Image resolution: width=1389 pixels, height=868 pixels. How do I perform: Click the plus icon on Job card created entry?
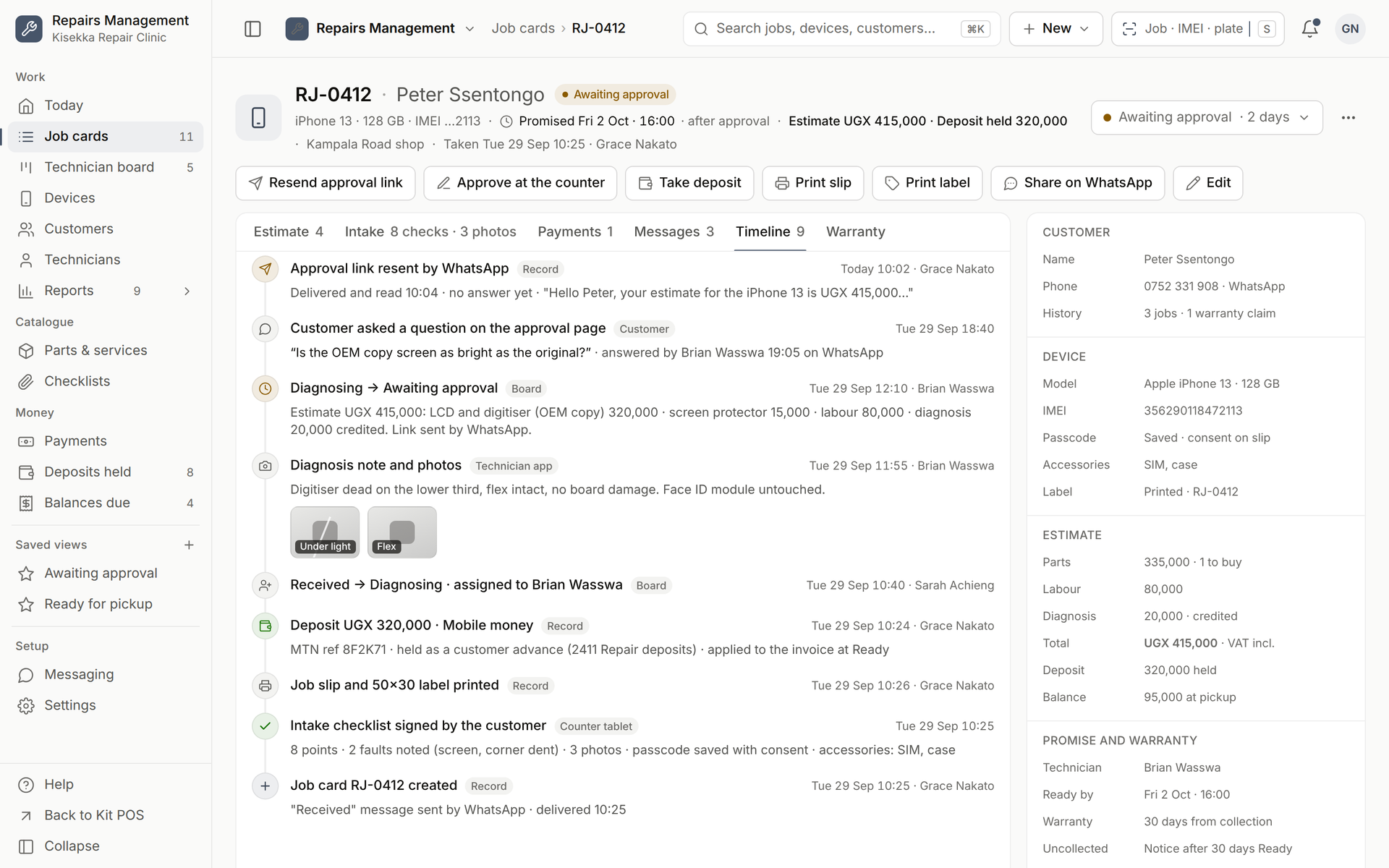[266, 786]
